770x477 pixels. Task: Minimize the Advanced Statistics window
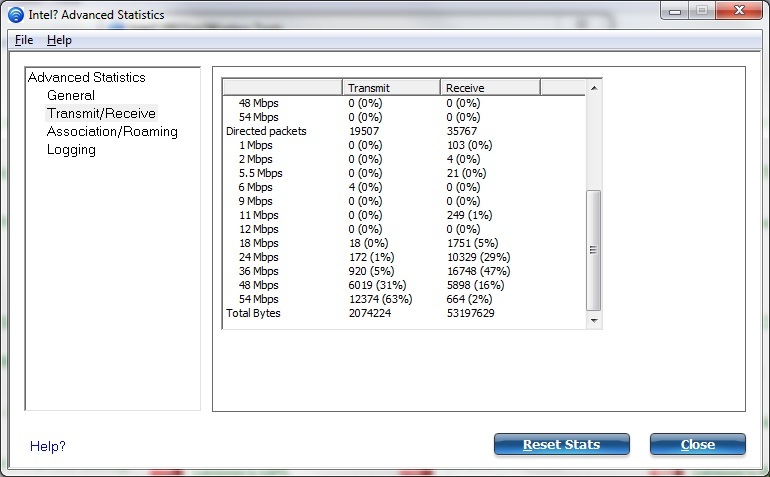675,11
